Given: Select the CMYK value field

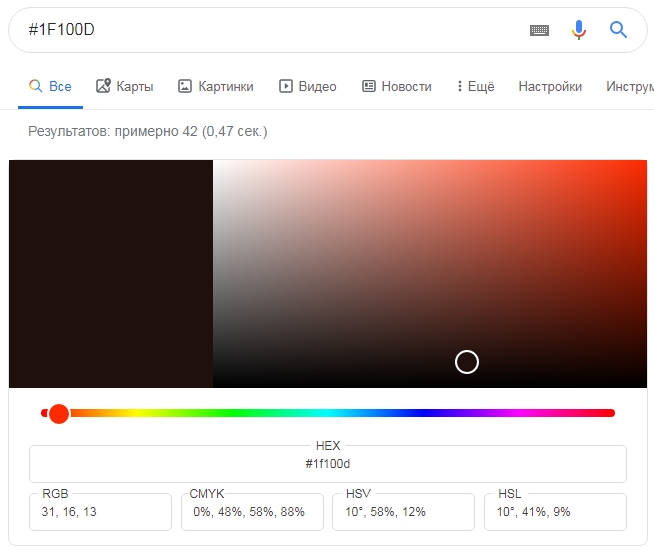Looking at the screenshot, I should [x=253, y=512].
